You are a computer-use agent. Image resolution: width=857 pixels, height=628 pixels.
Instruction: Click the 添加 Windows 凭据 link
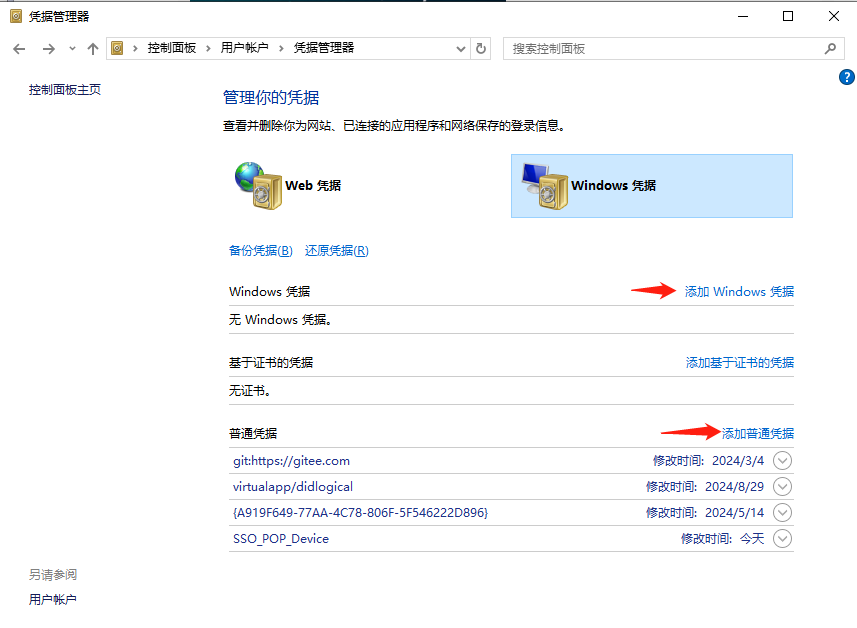coord(738,291)
